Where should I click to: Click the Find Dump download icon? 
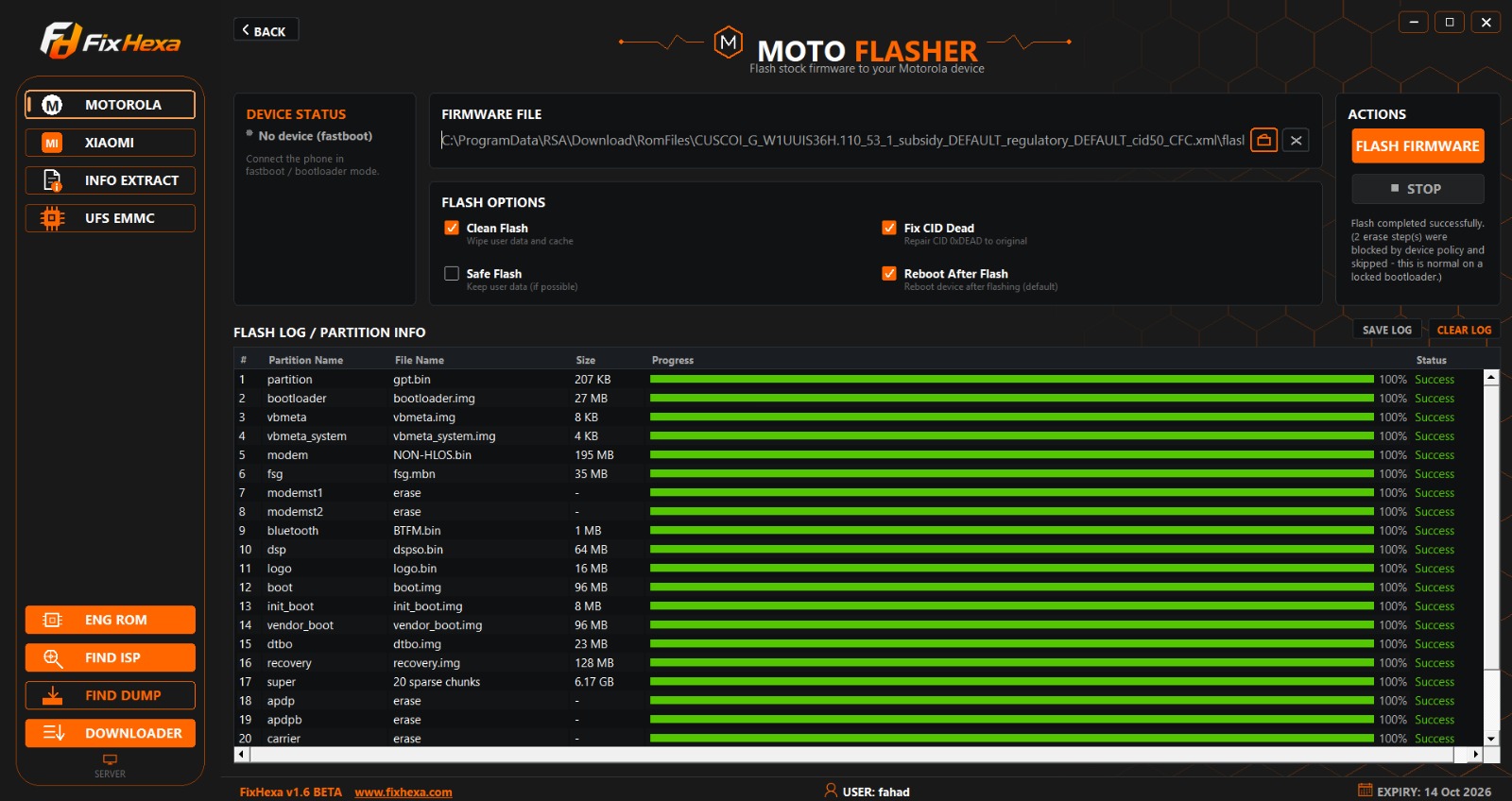[53, 695]
